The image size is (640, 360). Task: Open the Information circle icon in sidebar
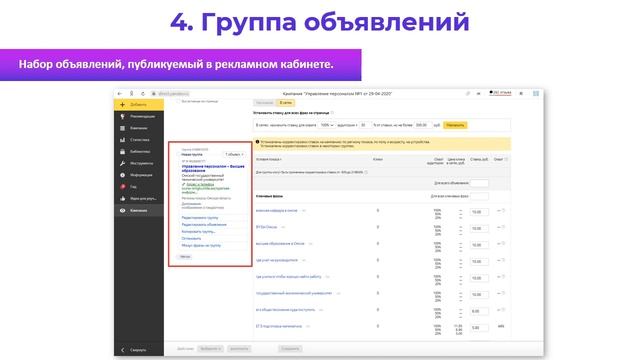click(x=122, y=175)
